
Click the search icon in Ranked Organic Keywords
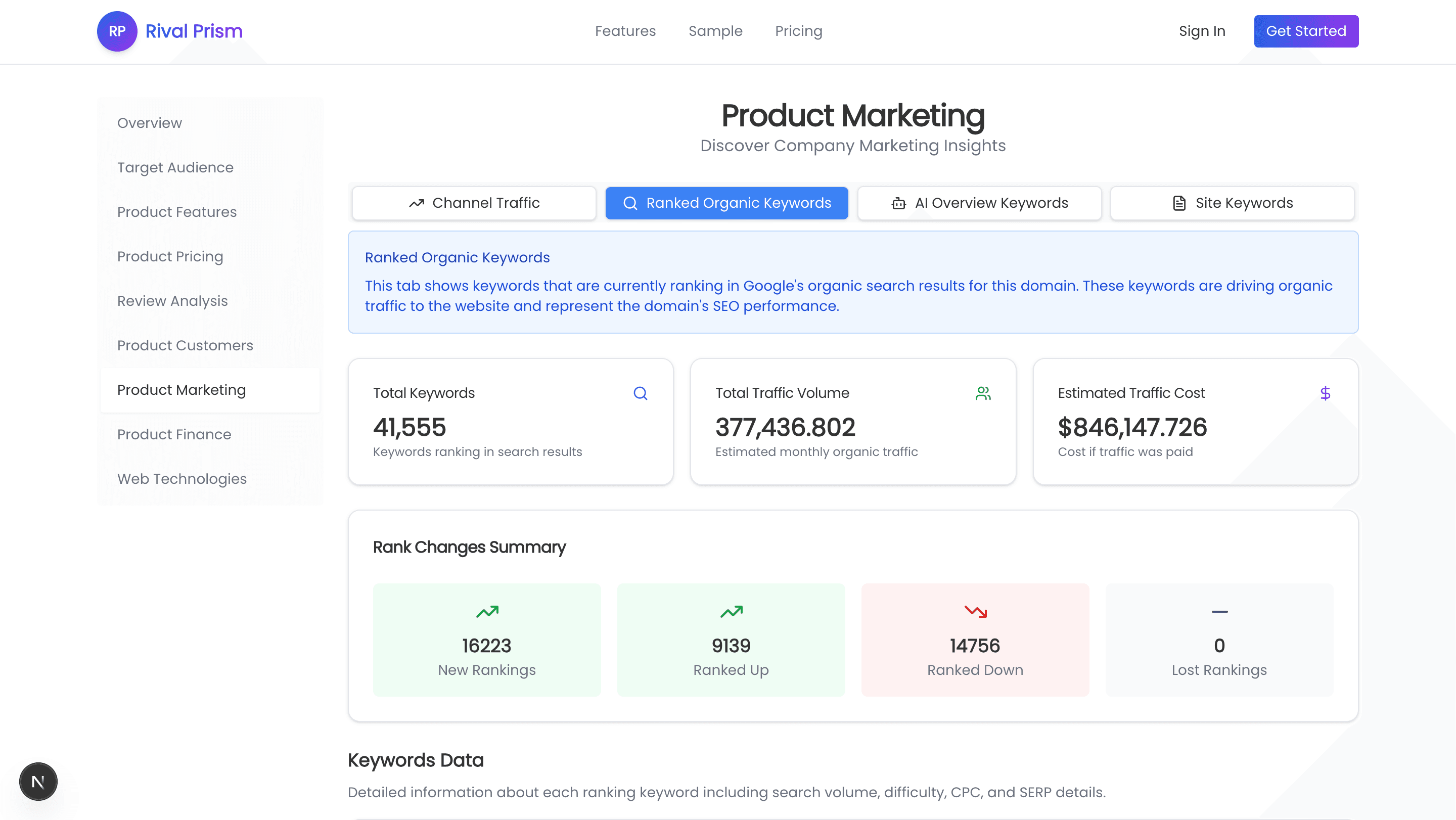tap(630, 202)
